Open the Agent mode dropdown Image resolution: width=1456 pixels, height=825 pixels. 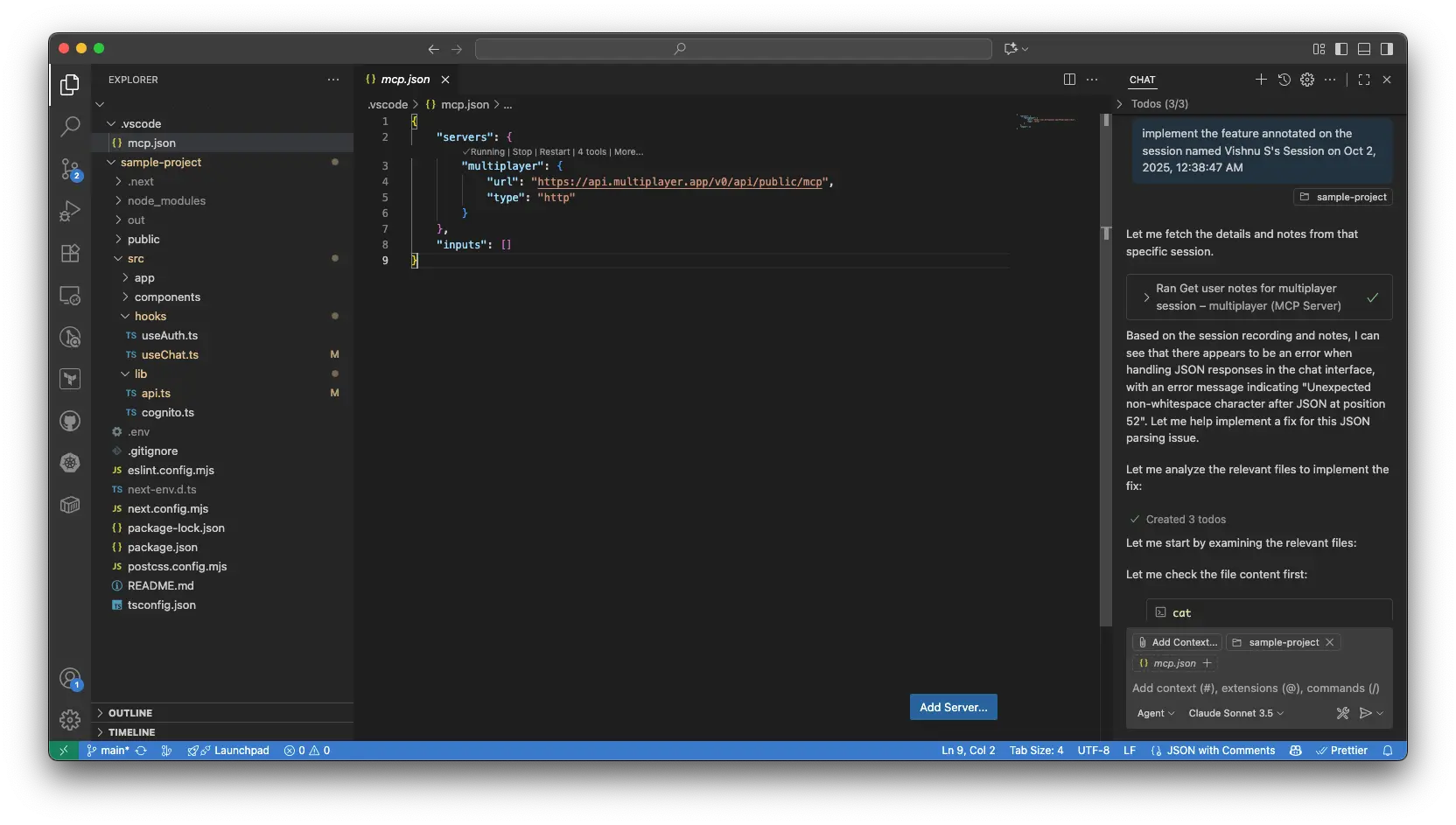[x=1154, y=713]
